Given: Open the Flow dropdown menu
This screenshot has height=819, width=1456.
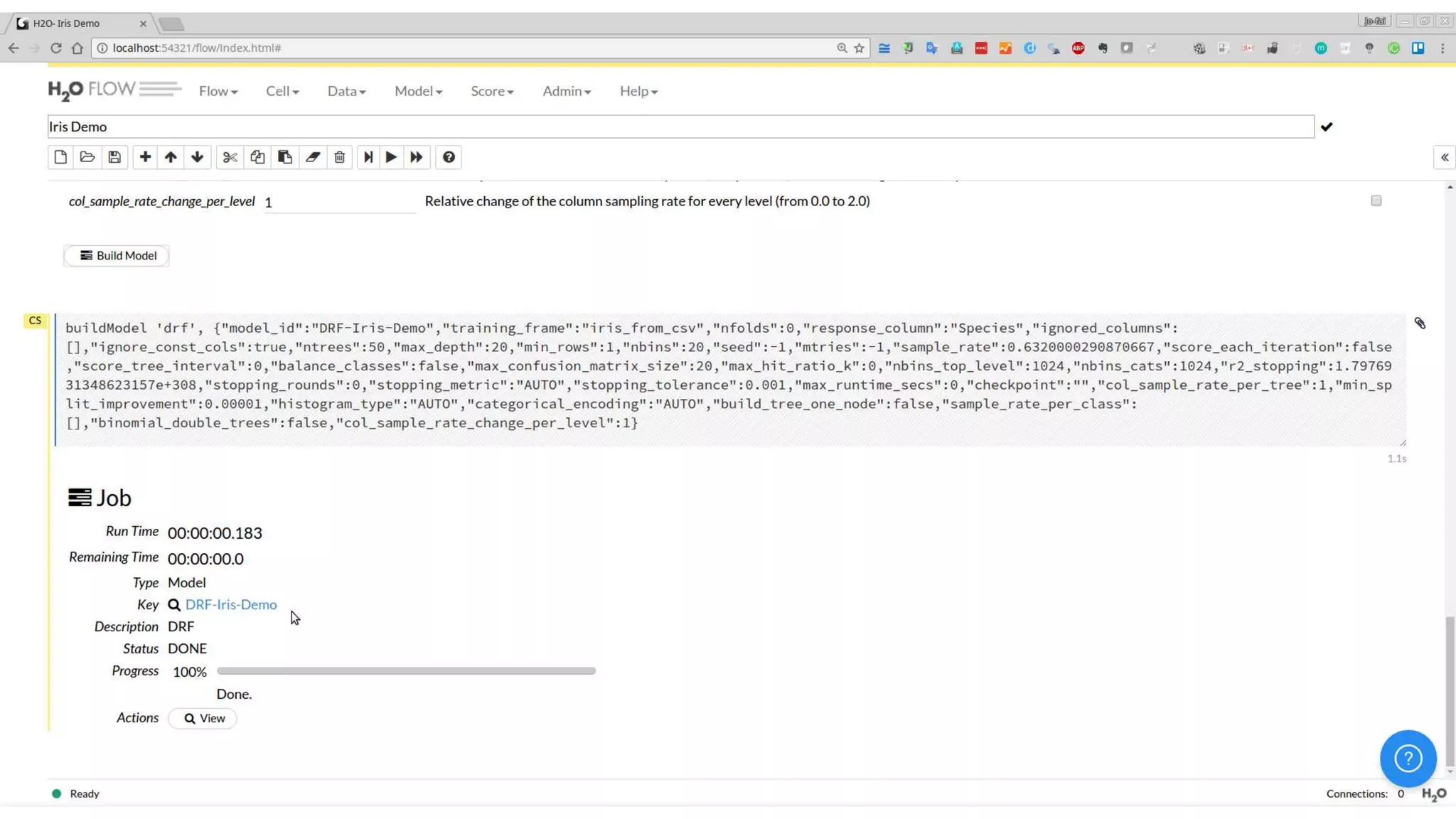Looking at the screenshot, I should tap(218, 91).
